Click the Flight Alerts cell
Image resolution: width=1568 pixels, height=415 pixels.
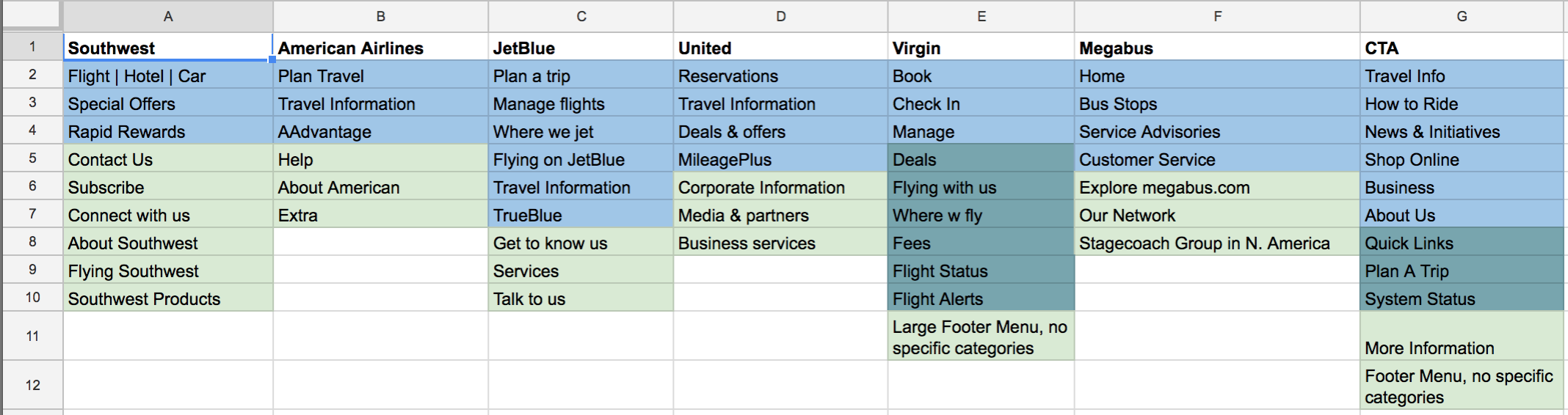point(981,298)
